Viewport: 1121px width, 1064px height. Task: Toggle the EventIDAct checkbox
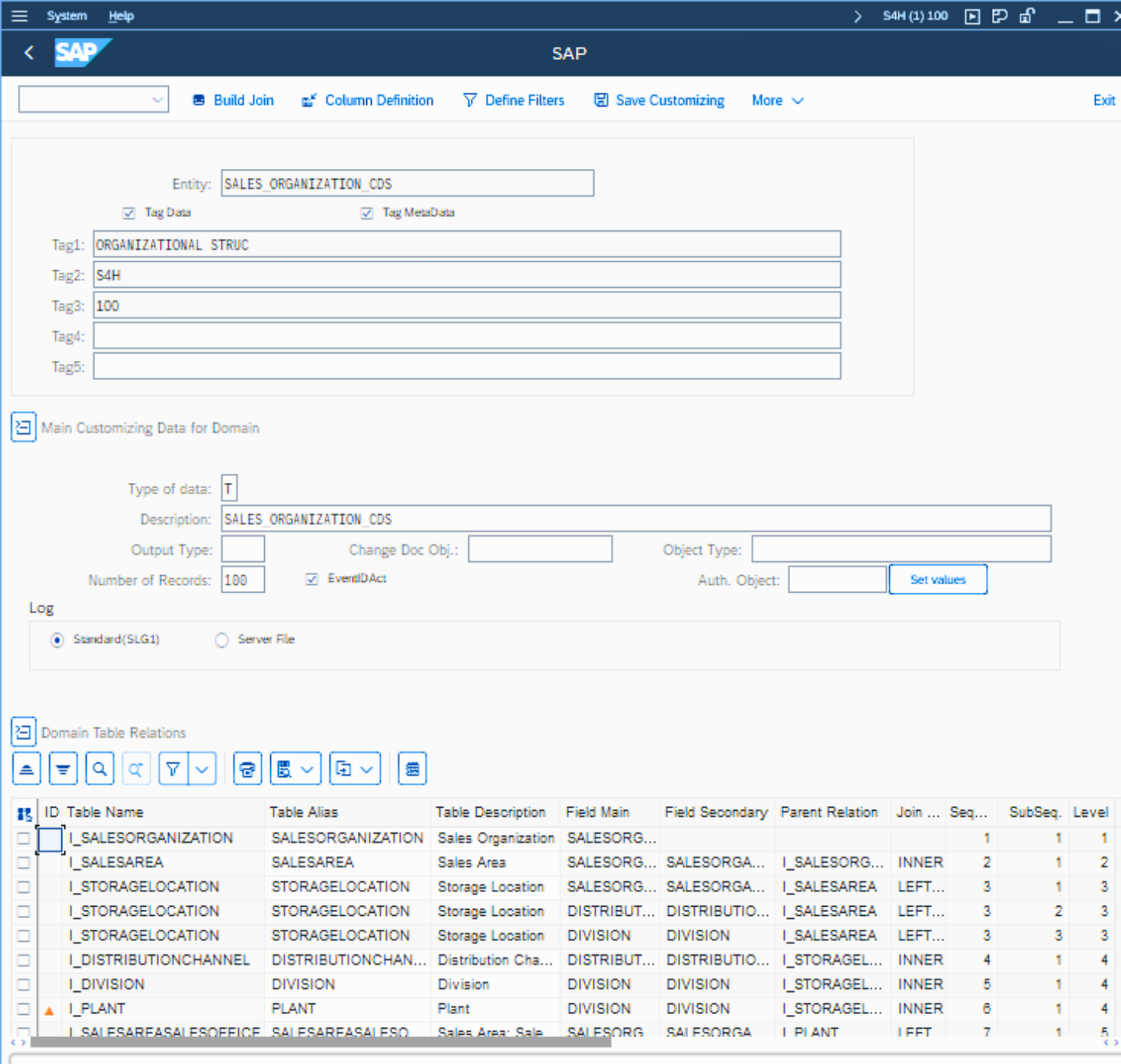(312, 579)
